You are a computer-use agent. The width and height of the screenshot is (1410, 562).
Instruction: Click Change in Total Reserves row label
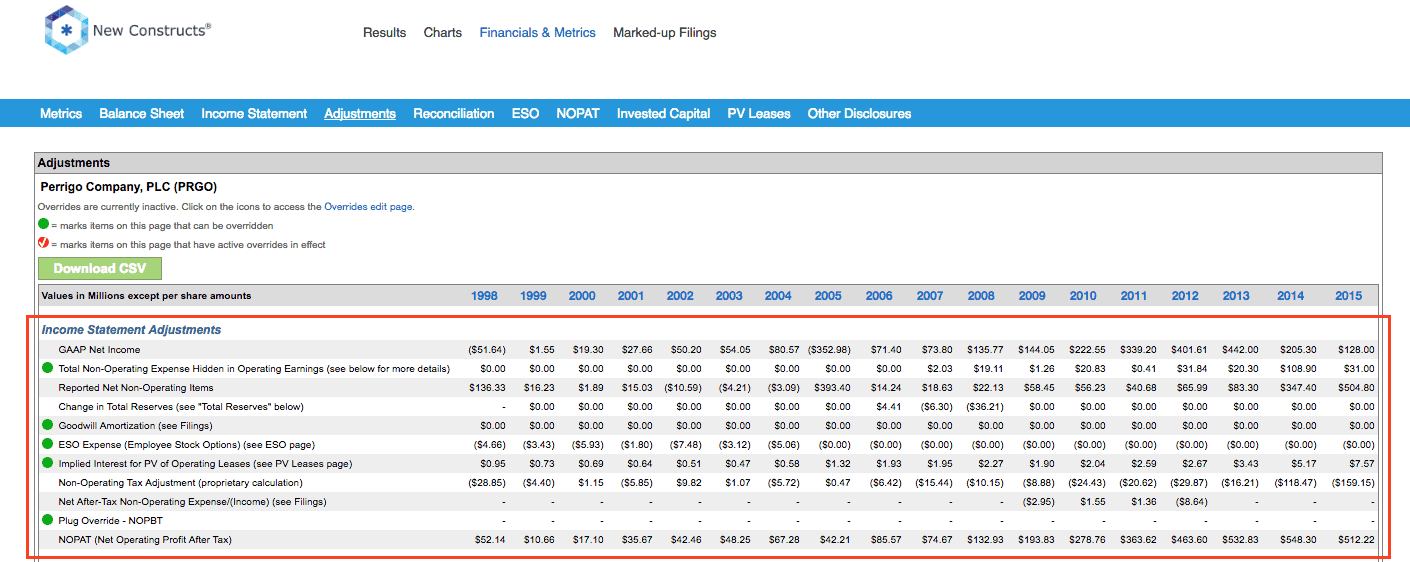pyautogui.click(x=181, y=407)
